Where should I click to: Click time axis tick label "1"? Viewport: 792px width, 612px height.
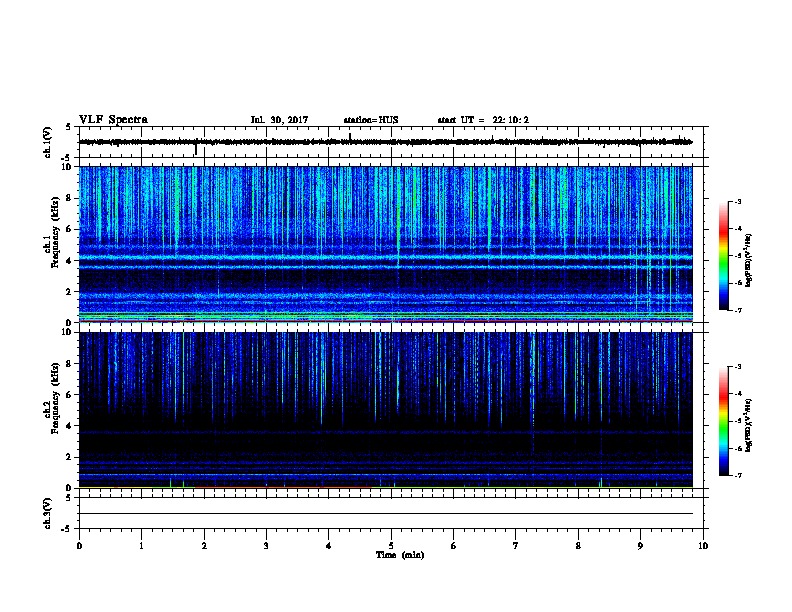141,546
